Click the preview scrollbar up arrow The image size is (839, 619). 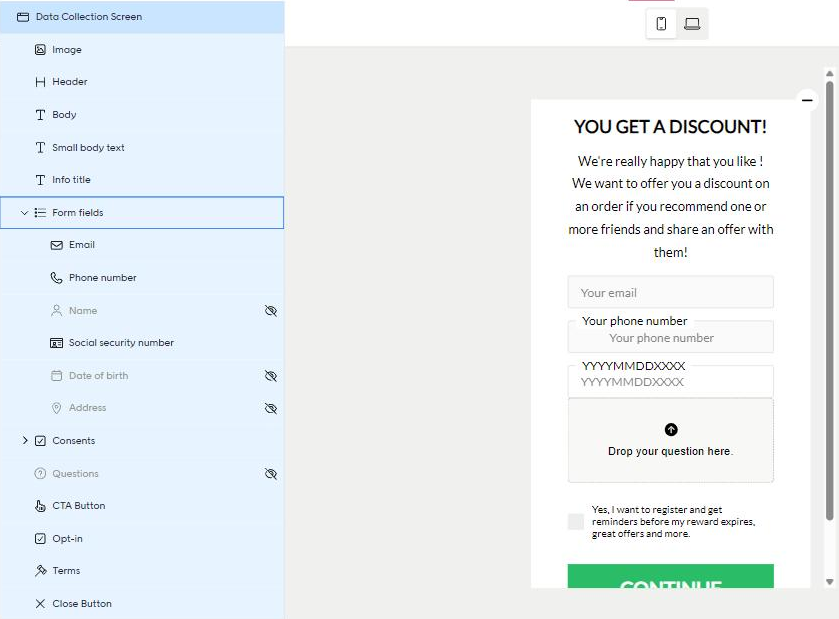click(x=829, y=74)
